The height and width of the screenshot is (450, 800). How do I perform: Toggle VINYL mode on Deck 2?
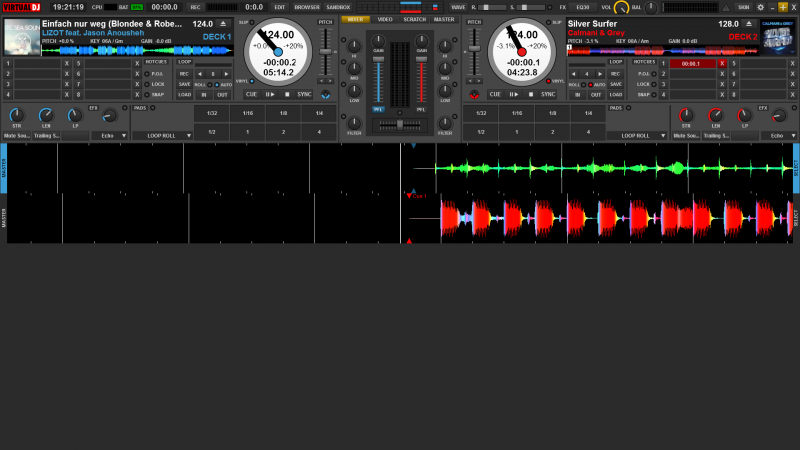coord(548,81)
